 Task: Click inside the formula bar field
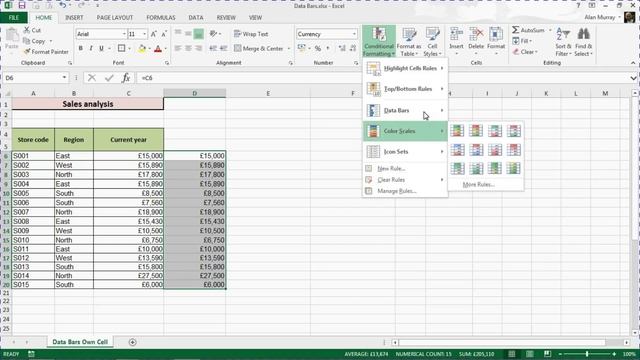[383, 78]
